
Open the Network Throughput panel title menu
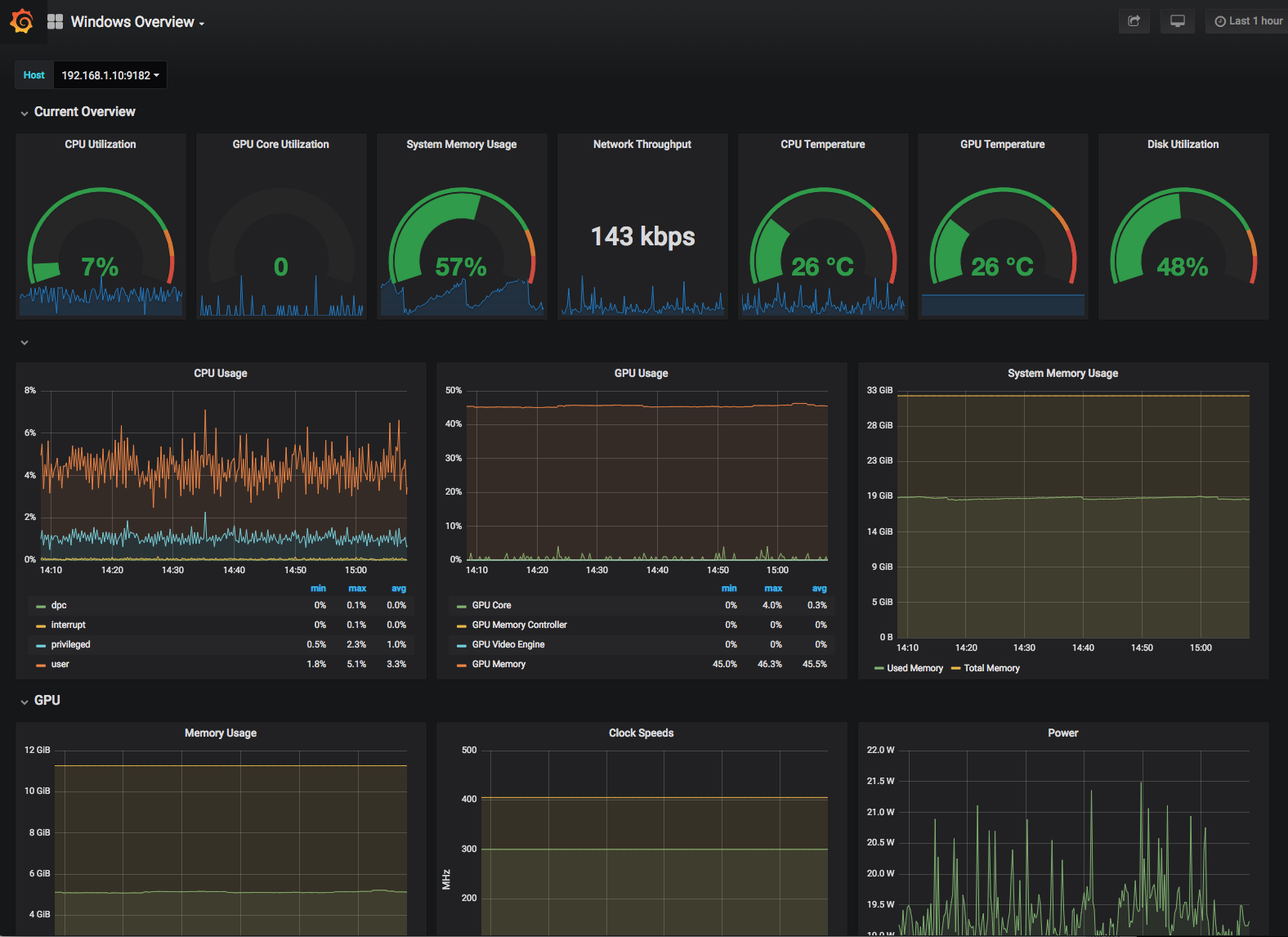point(642,145)
